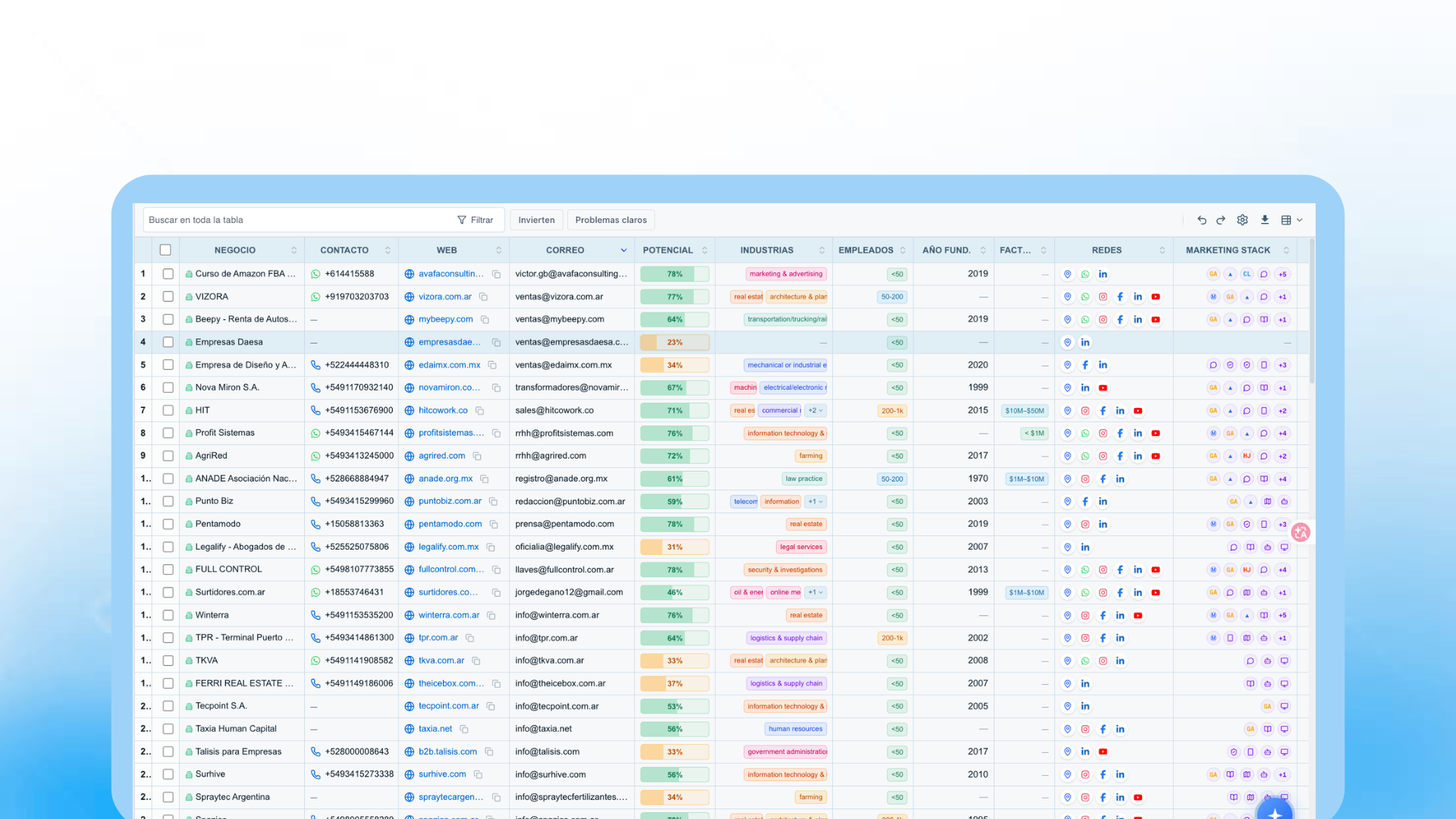Click the 78% potential bar for Pentamodo
The image size is (1456, 819).
[674, 524]
